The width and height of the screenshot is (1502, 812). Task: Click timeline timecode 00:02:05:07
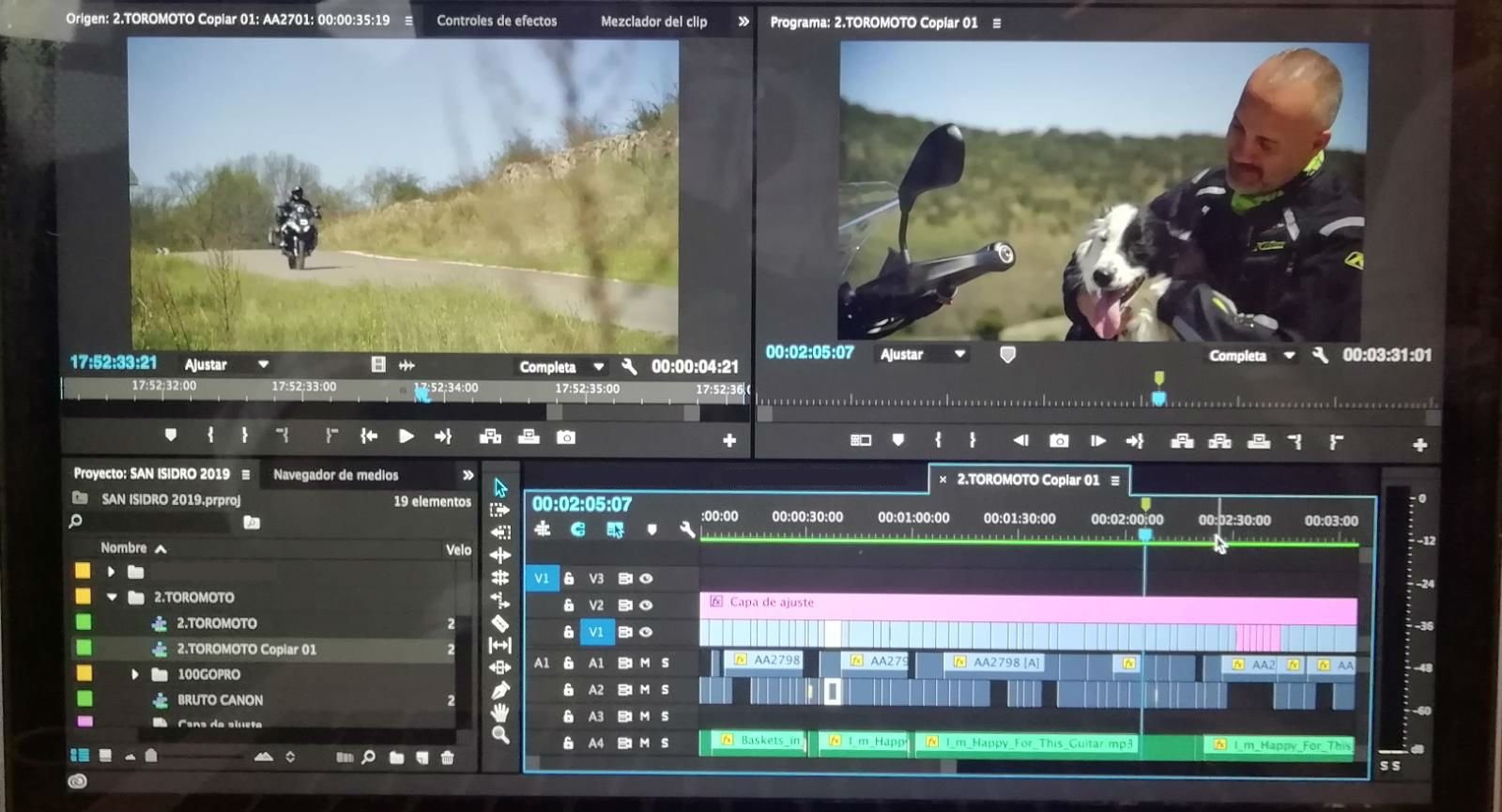[582, 504]
